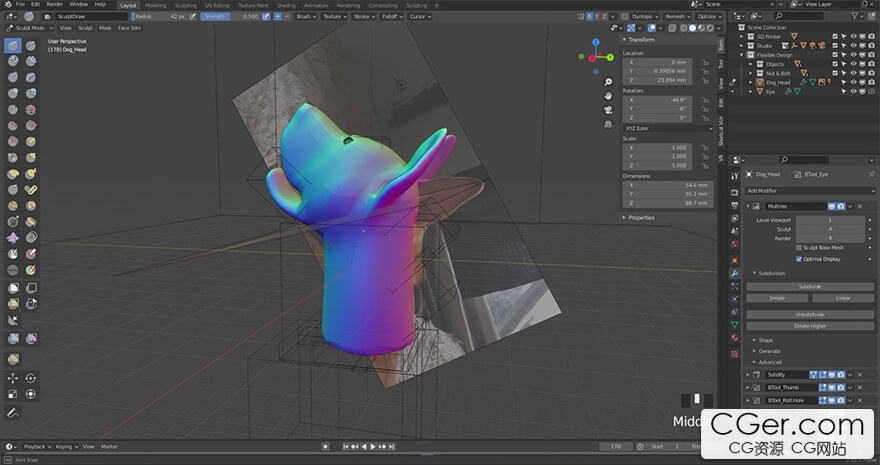Click the pan hand viewport gizmo

[x=608, y=95]
